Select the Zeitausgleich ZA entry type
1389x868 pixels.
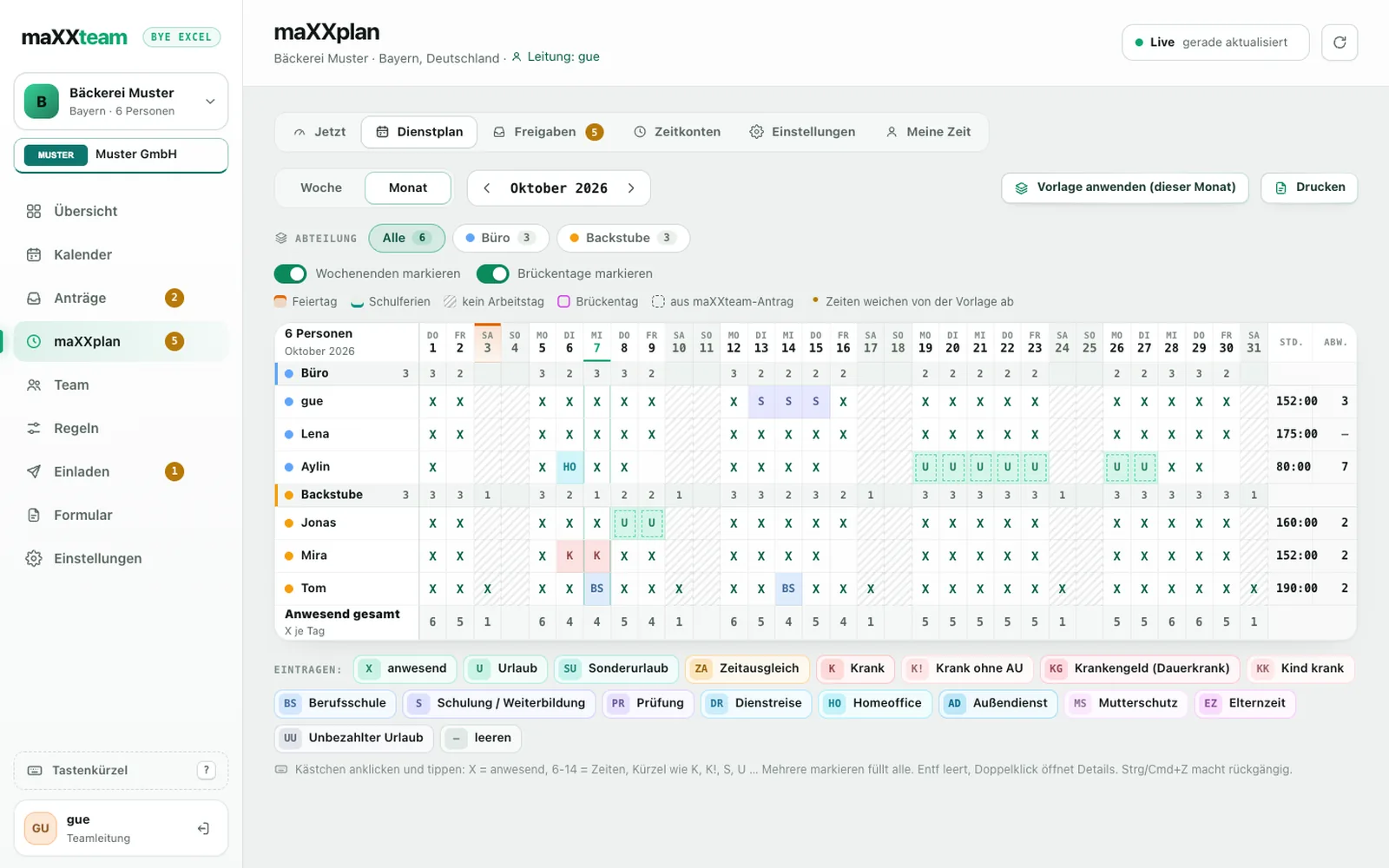(x=747, y=668)
